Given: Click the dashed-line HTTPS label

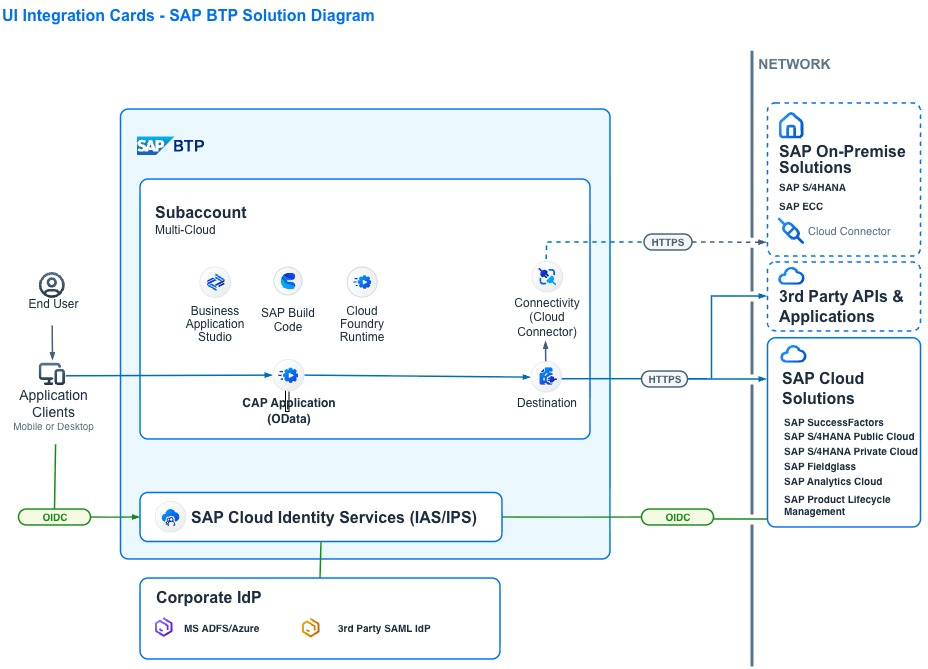Looking at the screenshot, I should coord(667,242).
